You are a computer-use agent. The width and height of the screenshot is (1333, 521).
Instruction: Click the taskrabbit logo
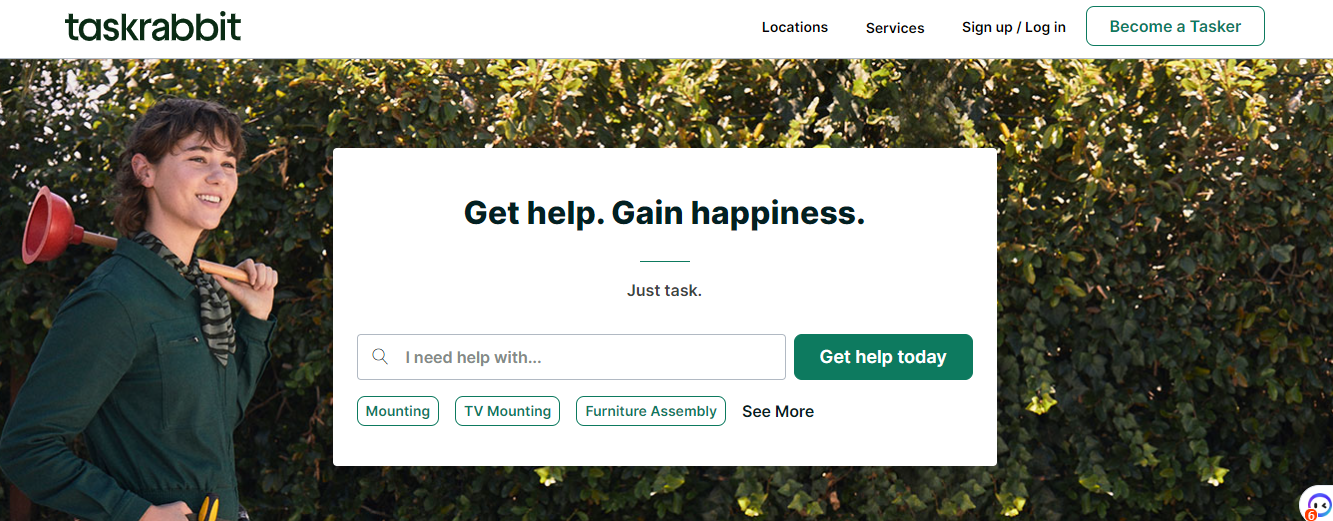point(153,27)
